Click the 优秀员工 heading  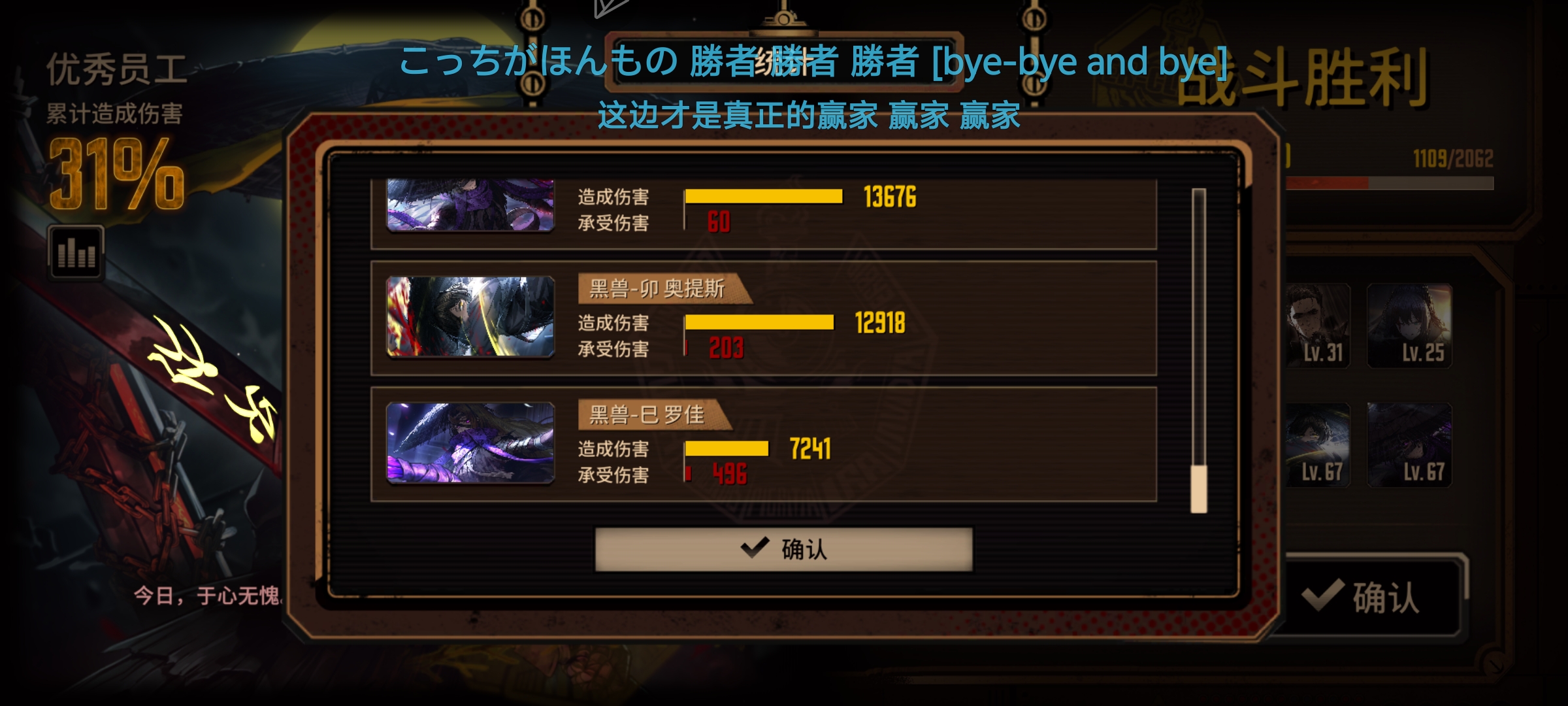pyautogui.click(x=117, y=70)
